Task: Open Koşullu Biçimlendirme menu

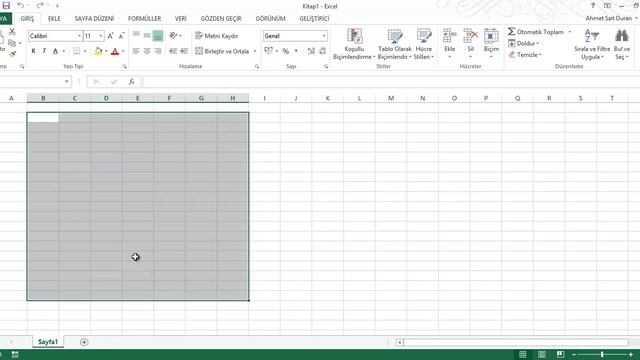Action: click(x=354, y=44)
